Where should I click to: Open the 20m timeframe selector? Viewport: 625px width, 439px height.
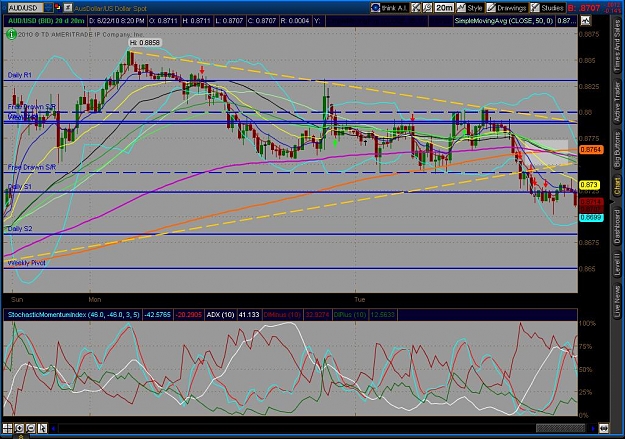coord(444,8)
